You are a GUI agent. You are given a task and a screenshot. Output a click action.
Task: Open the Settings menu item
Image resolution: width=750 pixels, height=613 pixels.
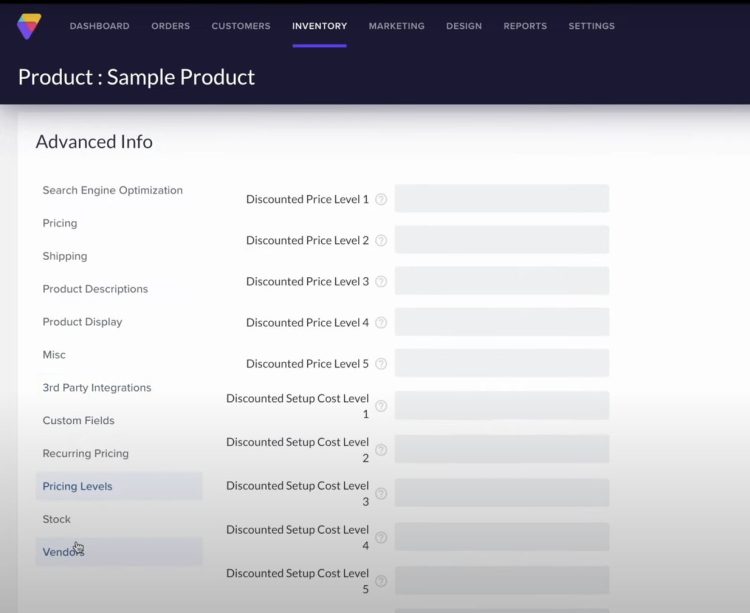(591, 26)
